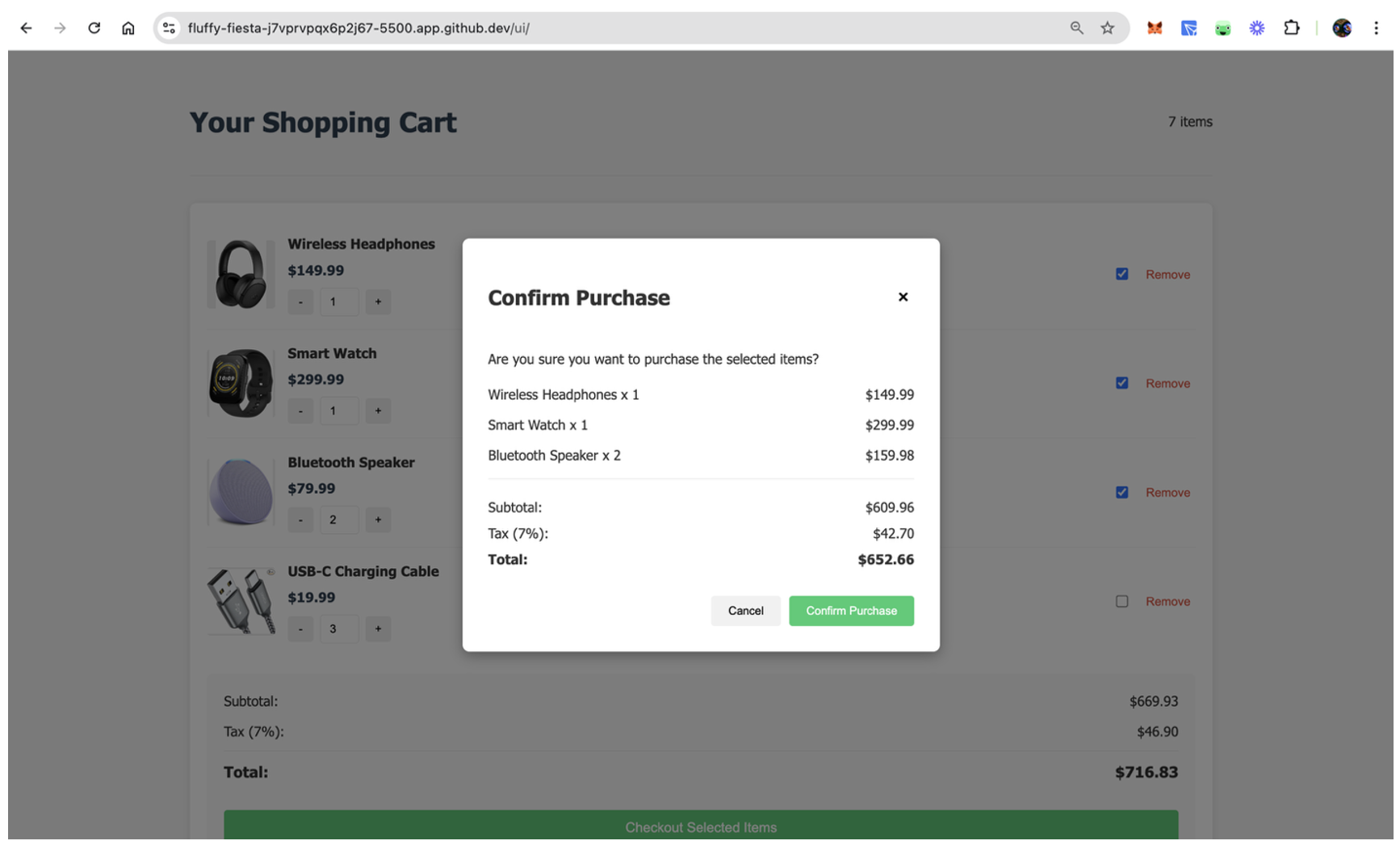This screenshot has height=845, width=1400.
Task: Remove Smart Watch from cart
Action: tap(1167, 384)
